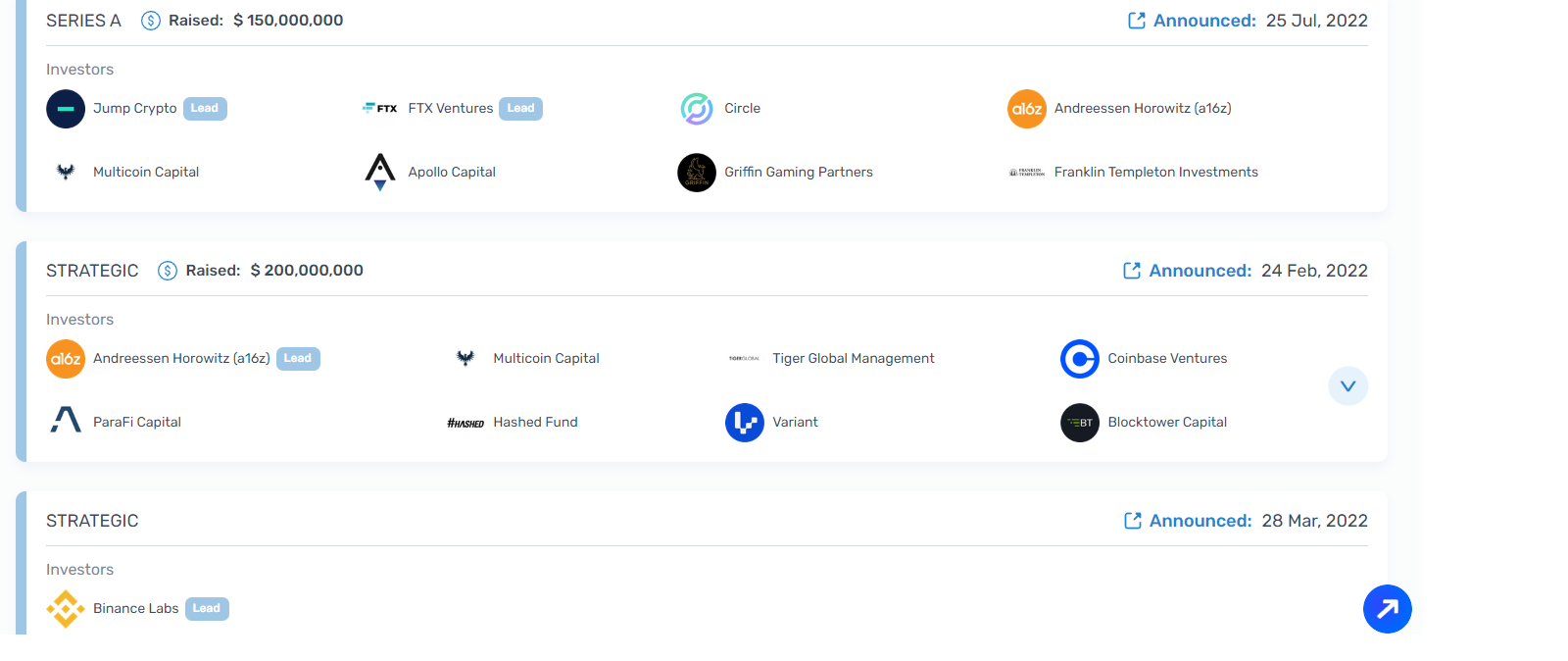Open Andreessen Horowitz link in Series A

coord(1143,109)
